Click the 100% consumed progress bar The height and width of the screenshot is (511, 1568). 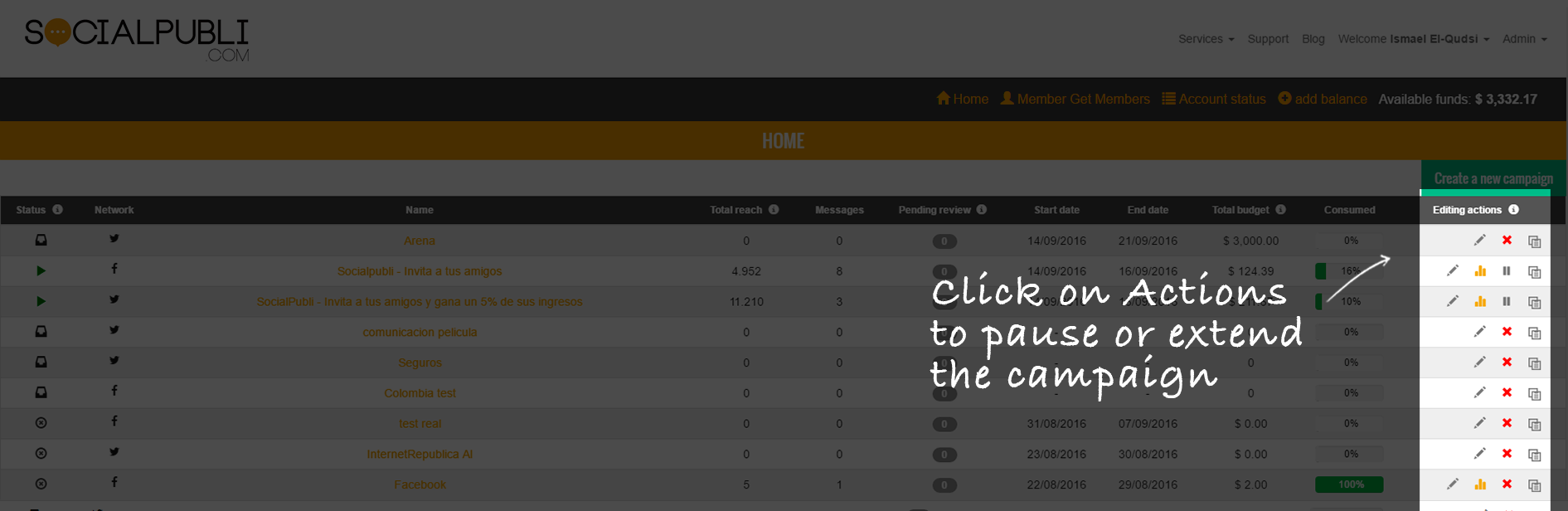[1349, 484]
